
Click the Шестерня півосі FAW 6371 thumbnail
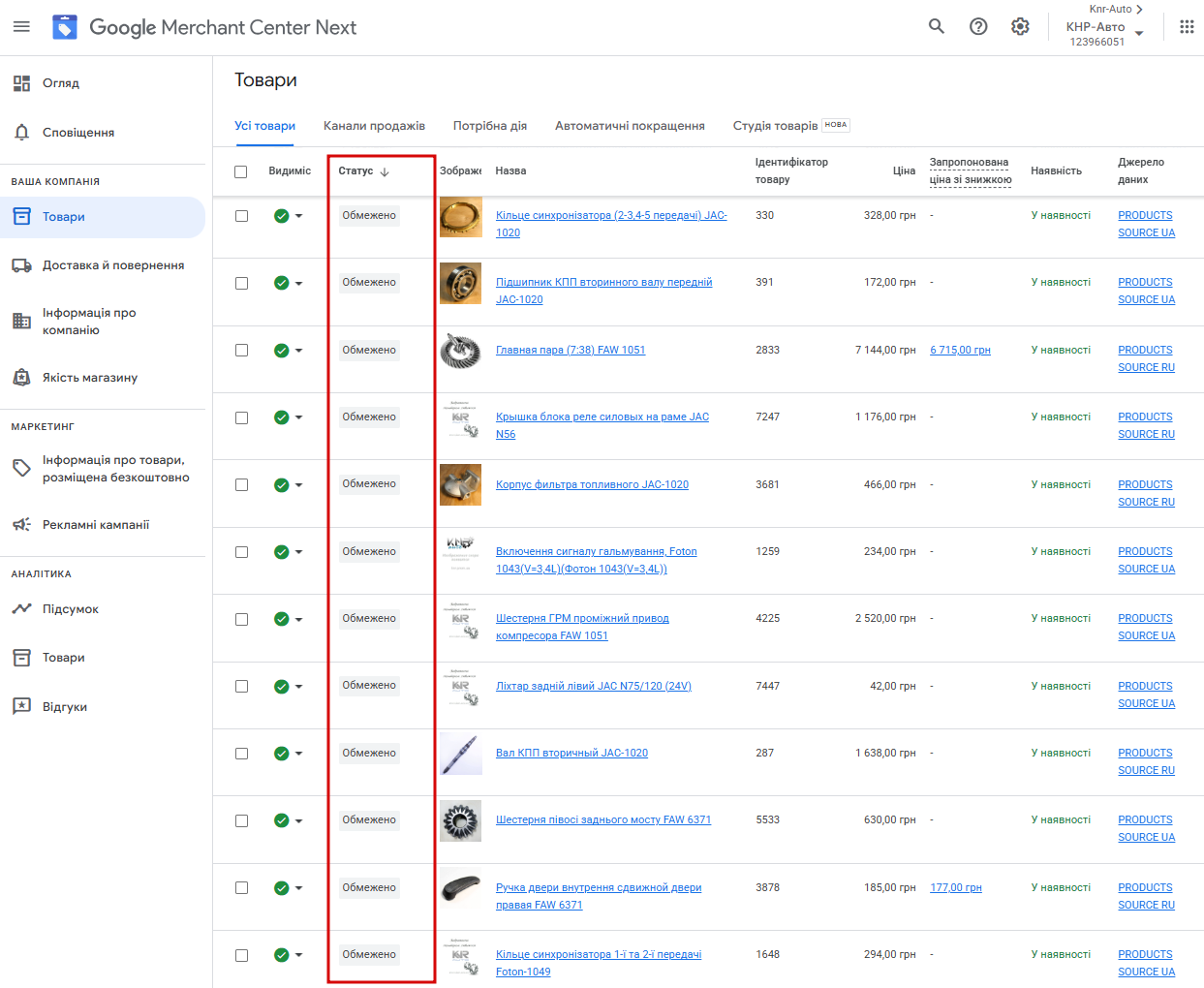460,820
